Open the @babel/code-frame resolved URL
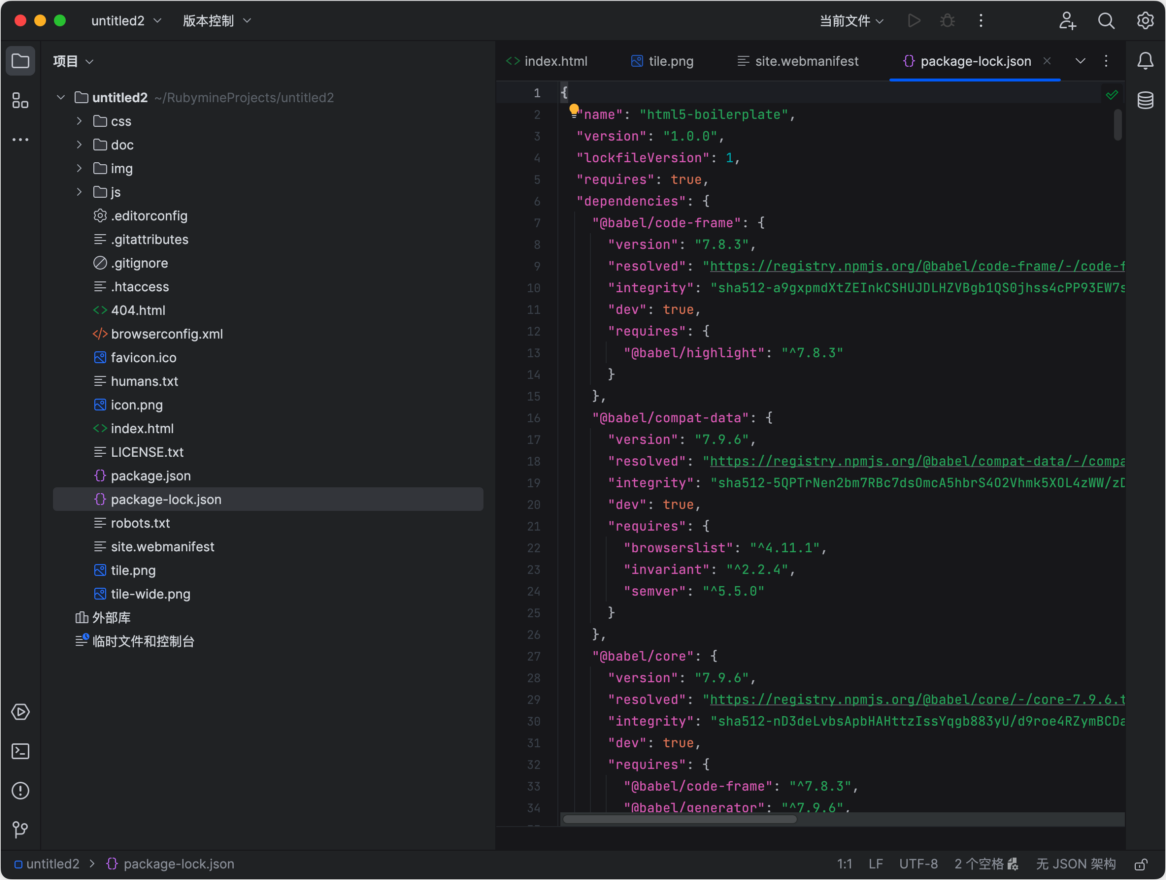Viewport: 1166px width, 880px height. (x=916, y=266)
